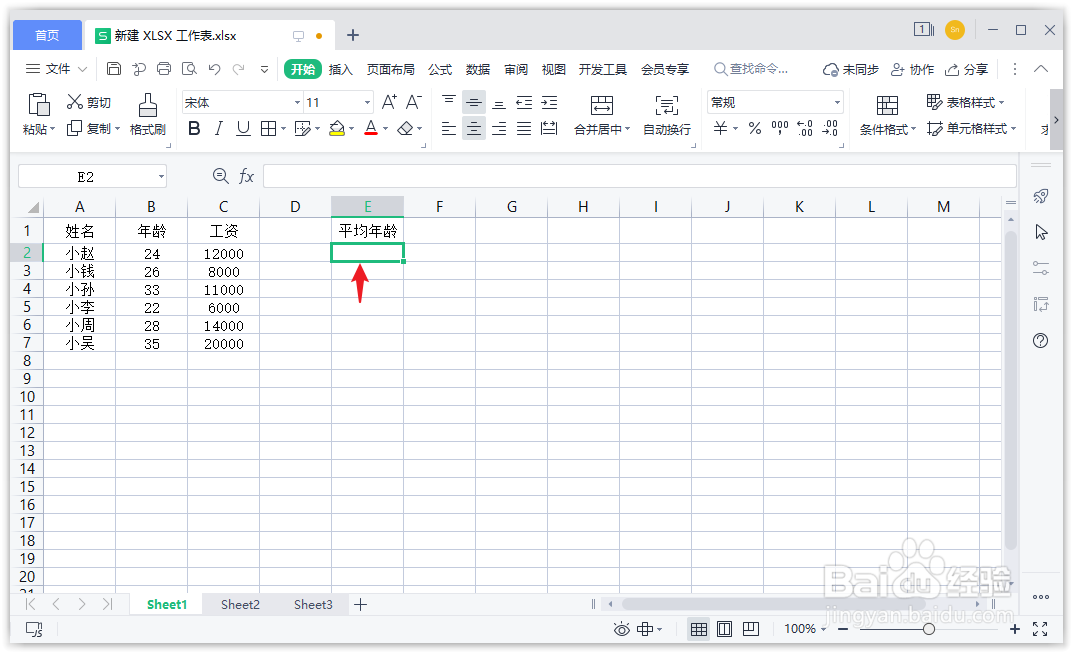Select the Sheet3 worksheet tab

pos(313,604)
